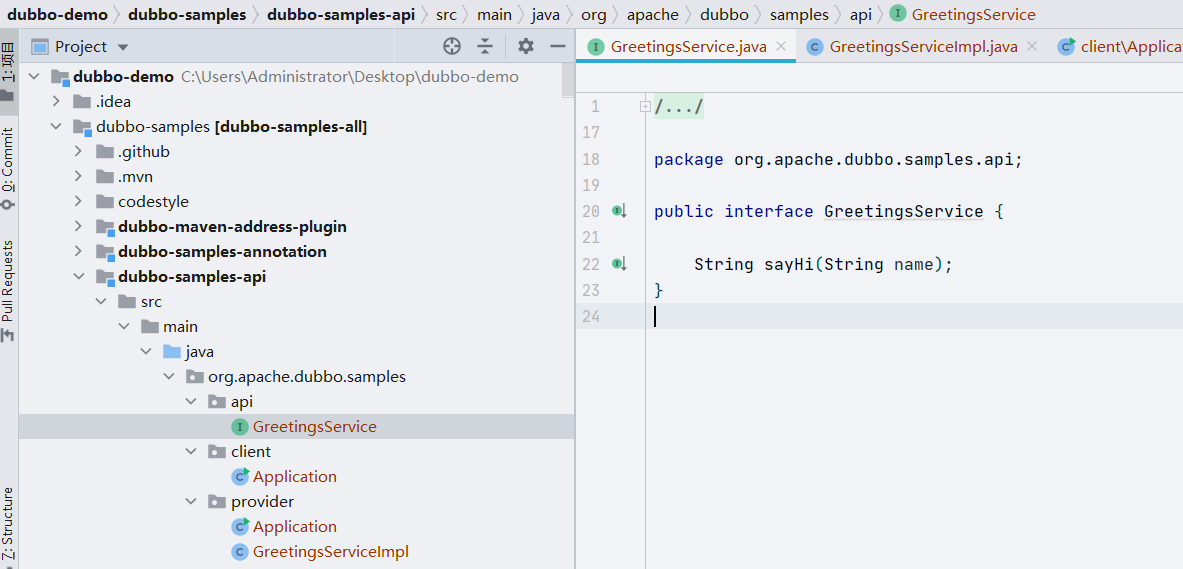Click the locate/select opened file target icon

(x=451, y=47)
